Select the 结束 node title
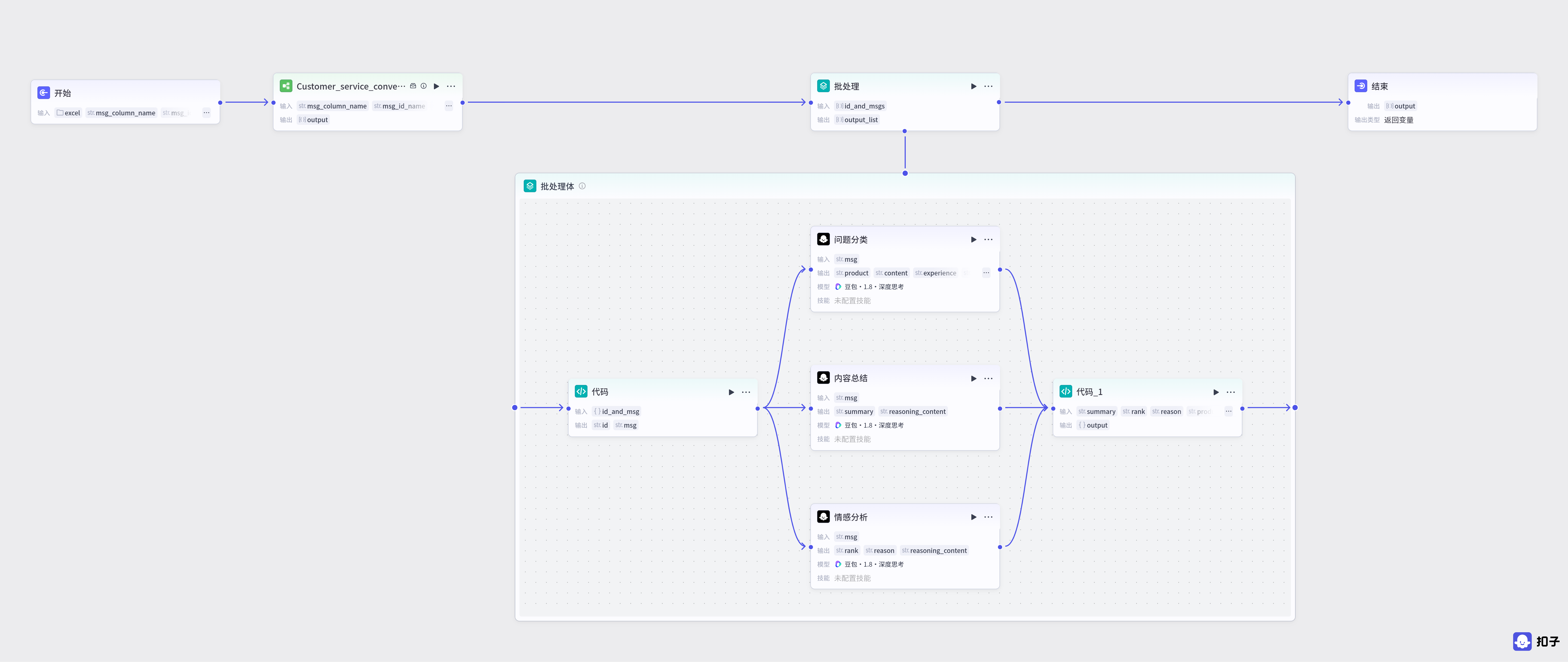The image size is (1568, 662). pyautogui.click(x=1380, y=86)
